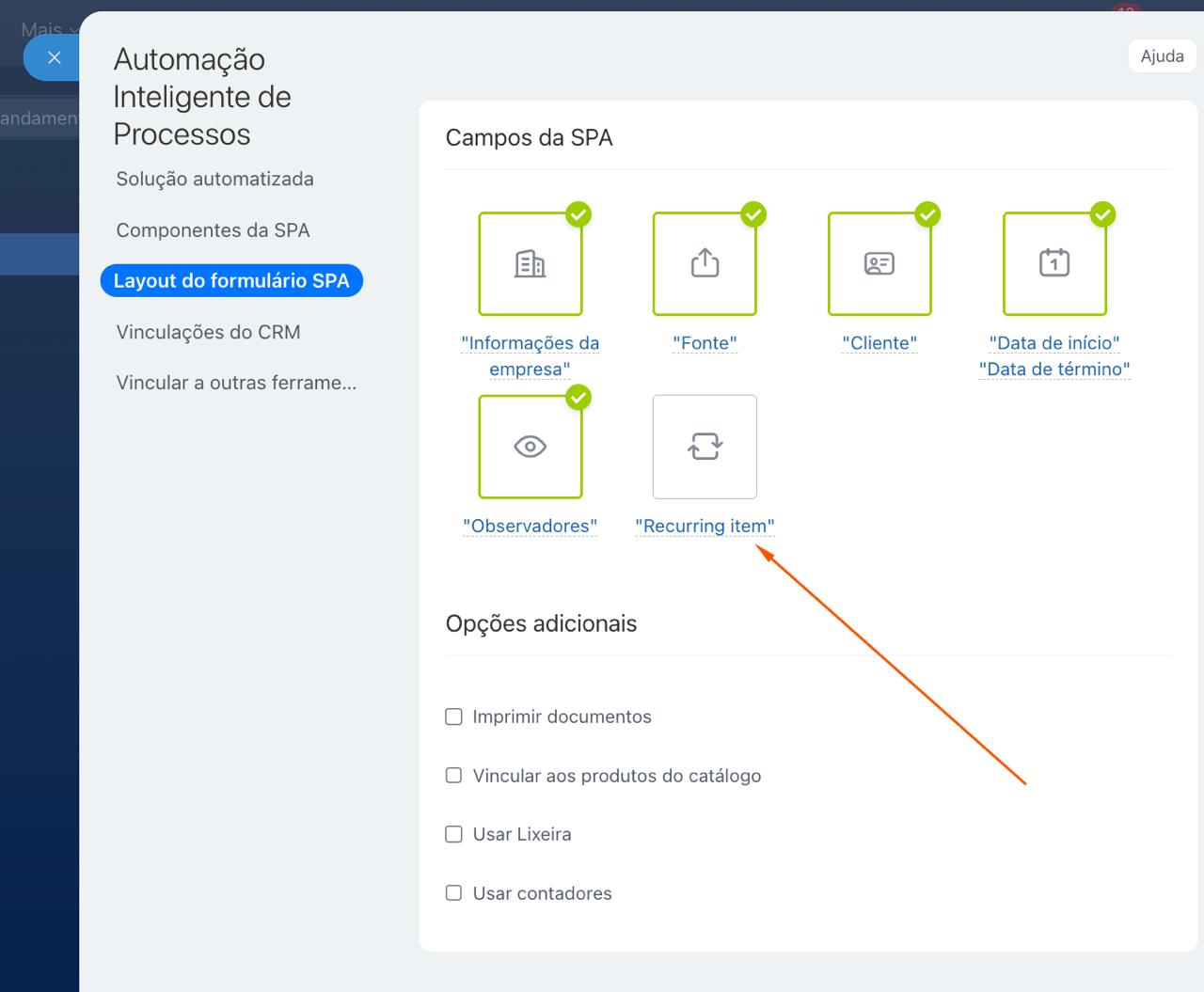The image size is (1204, 992).
Task: Expand the Mais dropdown menu
Action: [47, 28]
